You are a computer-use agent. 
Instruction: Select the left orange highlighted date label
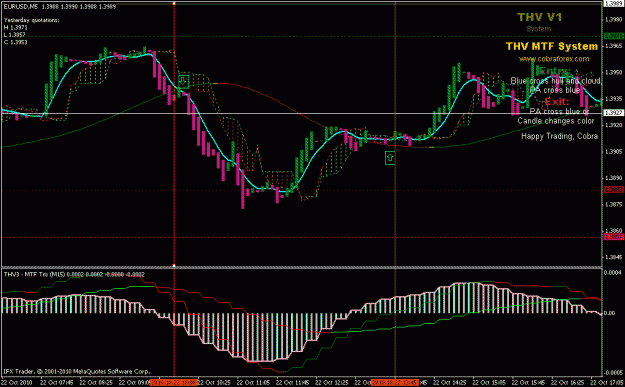[x=174, y=383]
